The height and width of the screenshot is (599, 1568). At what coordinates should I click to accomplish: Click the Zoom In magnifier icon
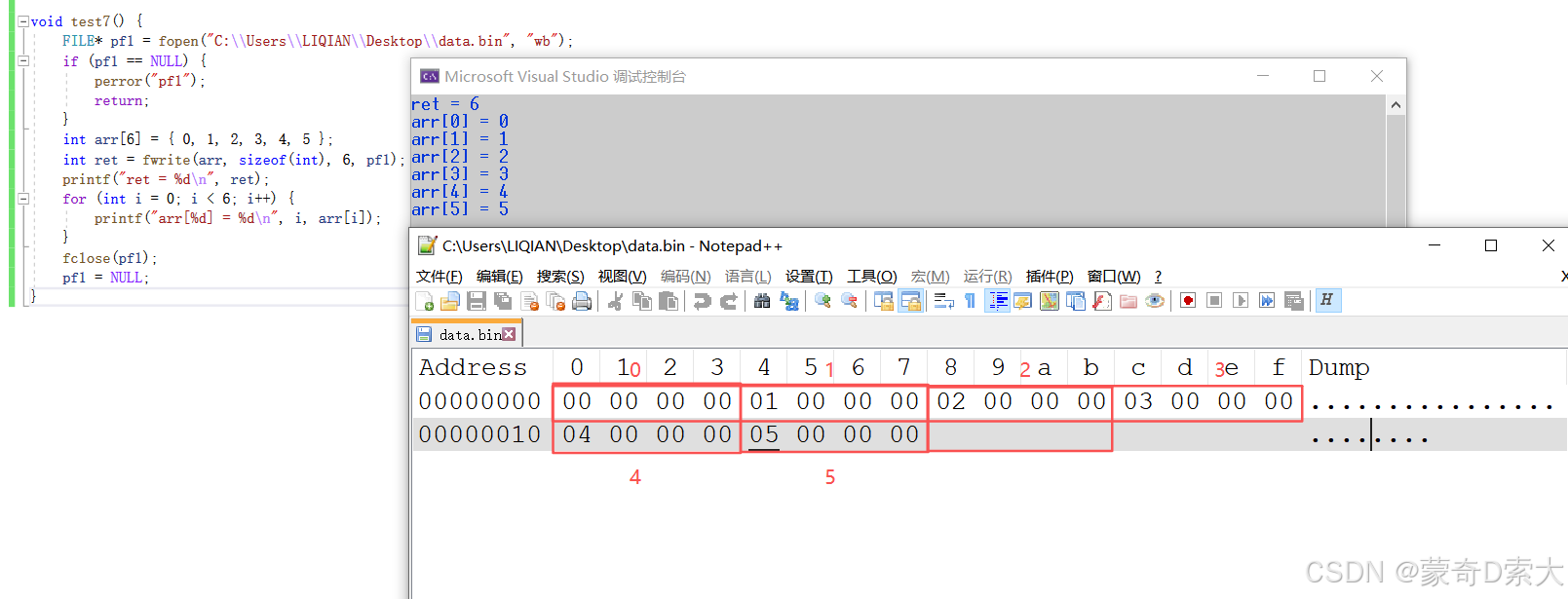[x=822, y=301]
